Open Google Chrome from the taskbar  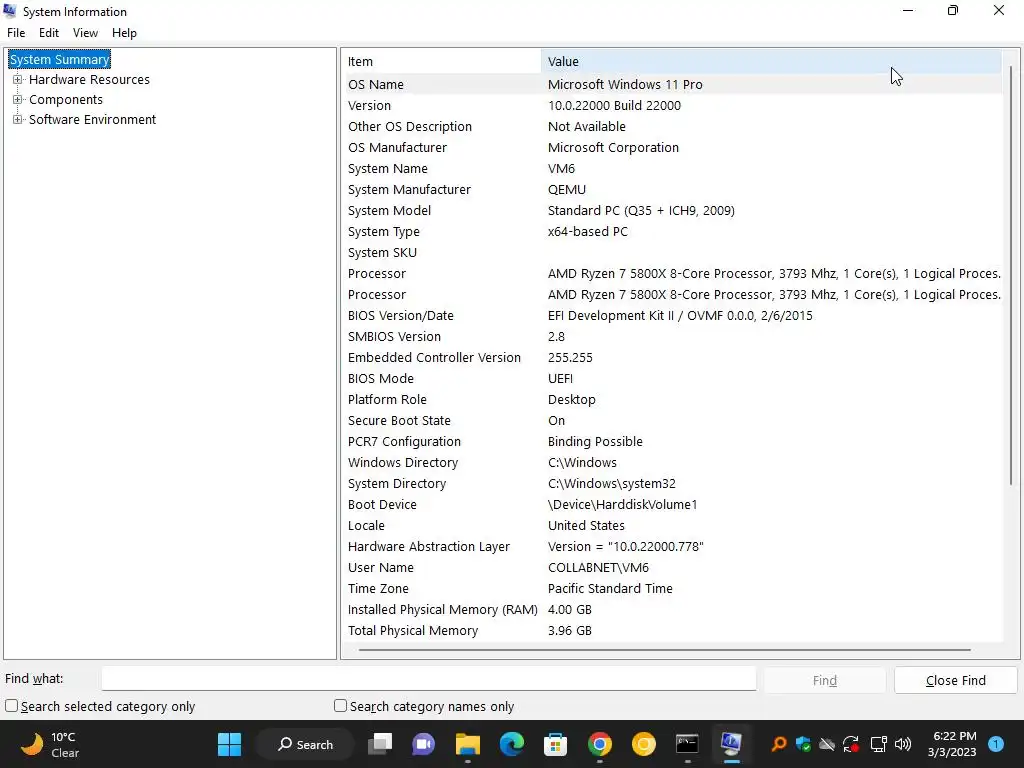600,744
